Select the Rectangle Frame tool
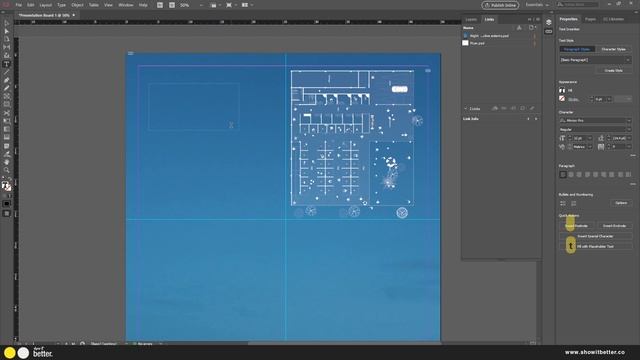This screenshot has height=360, width=640. (x=7, y=97)
